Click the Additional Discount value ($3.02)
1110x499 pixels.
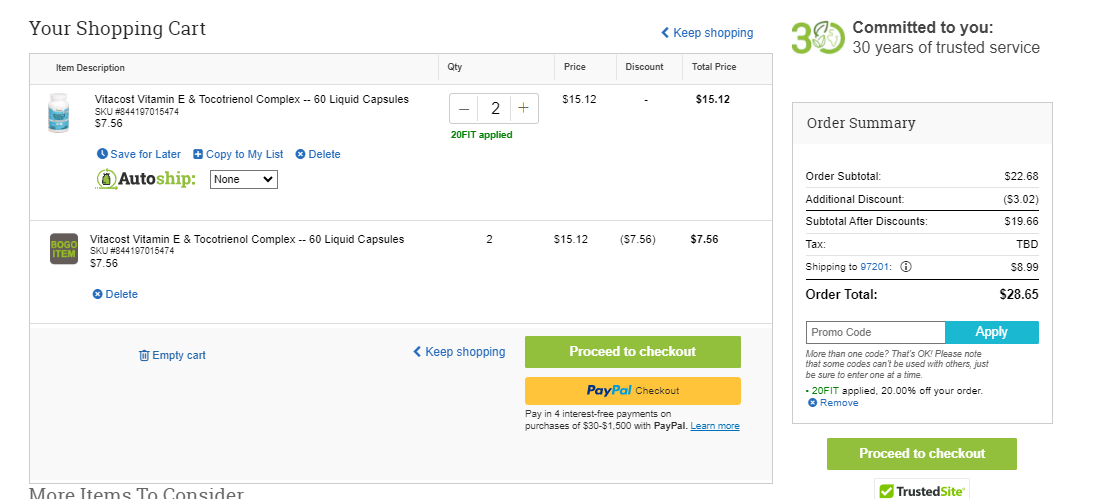pyautogui.click(x=1021, y=200)
